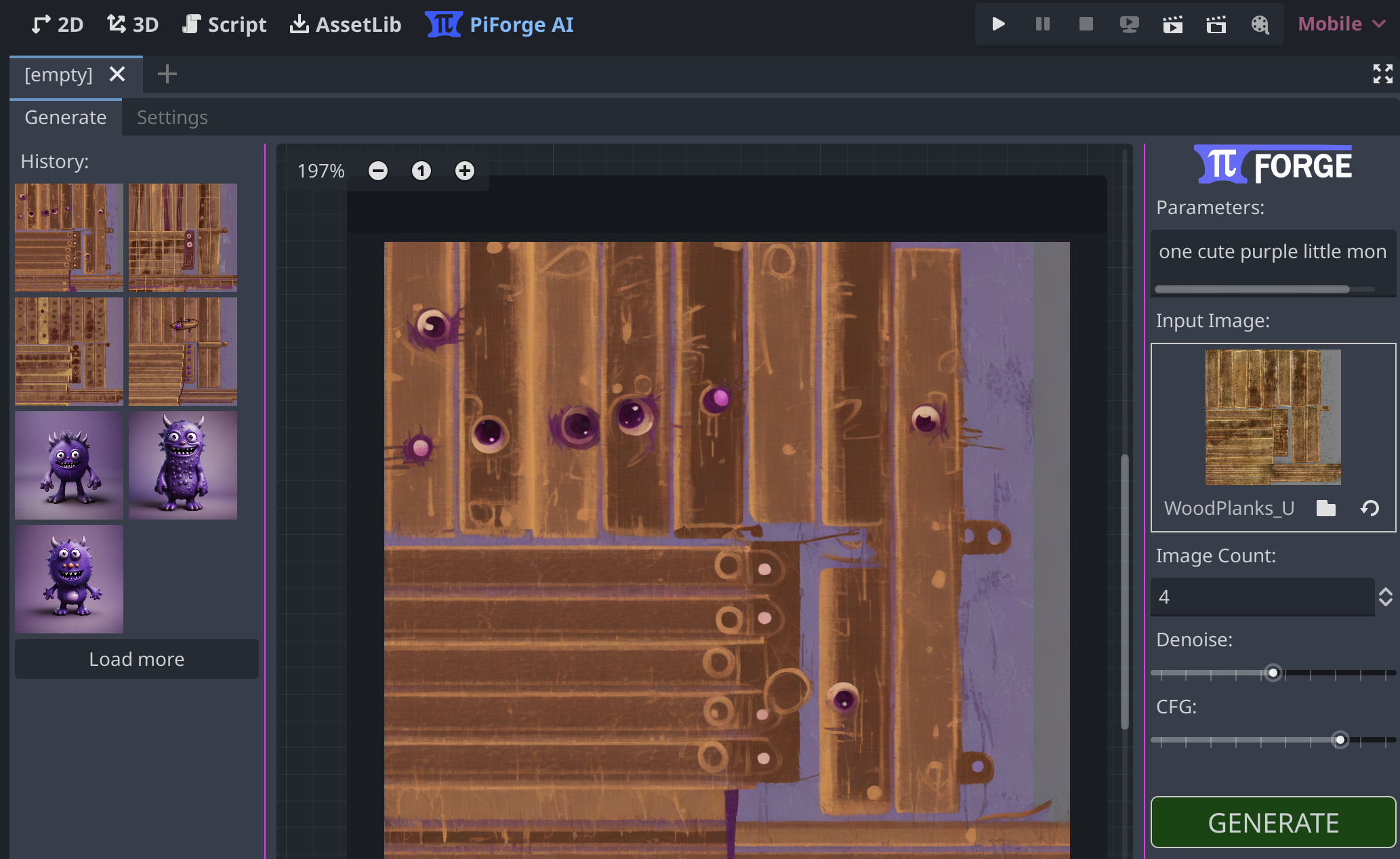Click the Remote Debug monitor icon
Viewport: 1400px width, 859px height.
click(x=1129, y=24)
